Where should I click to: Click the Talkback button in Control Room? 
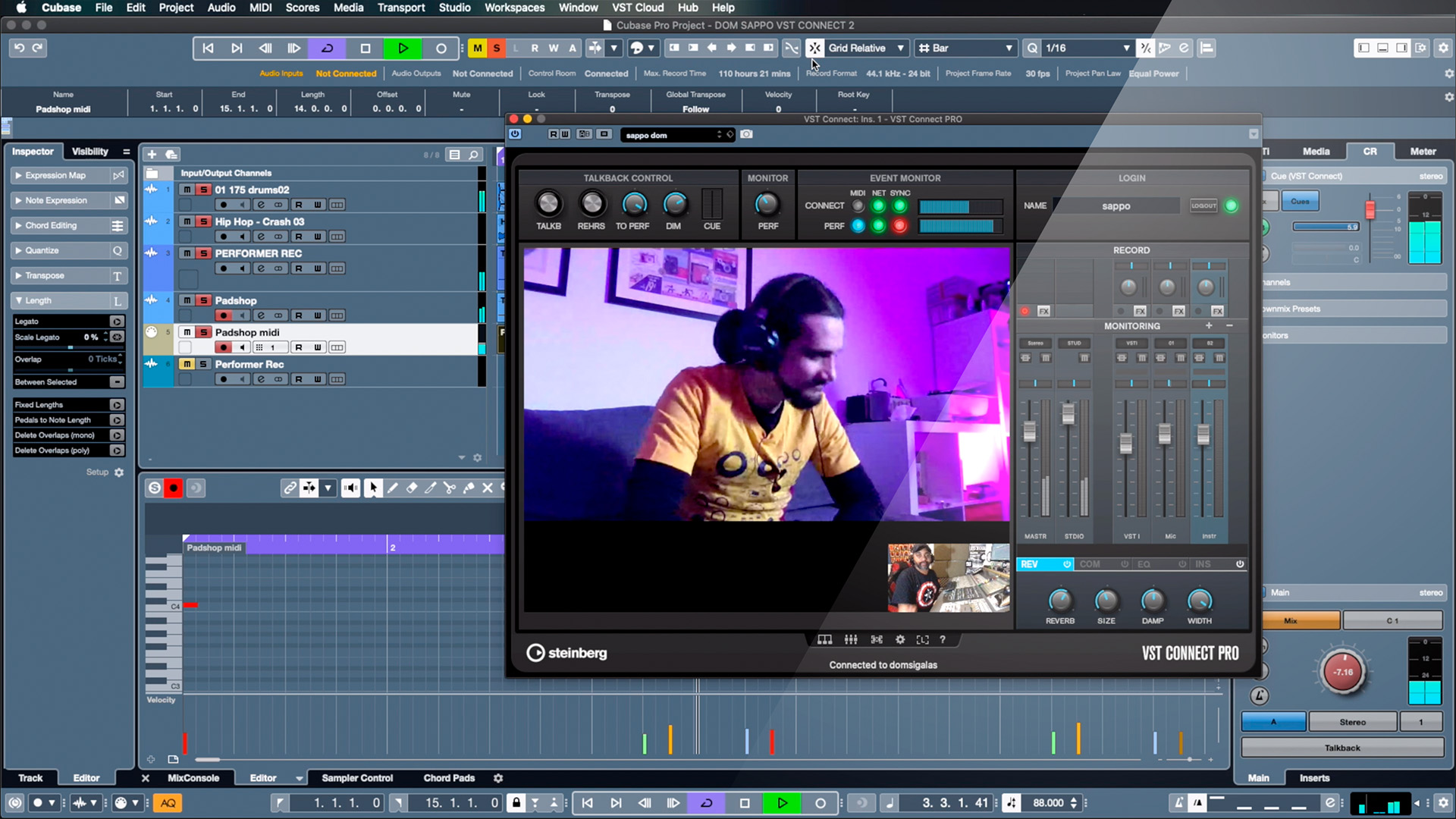(x=1342, y=748)
